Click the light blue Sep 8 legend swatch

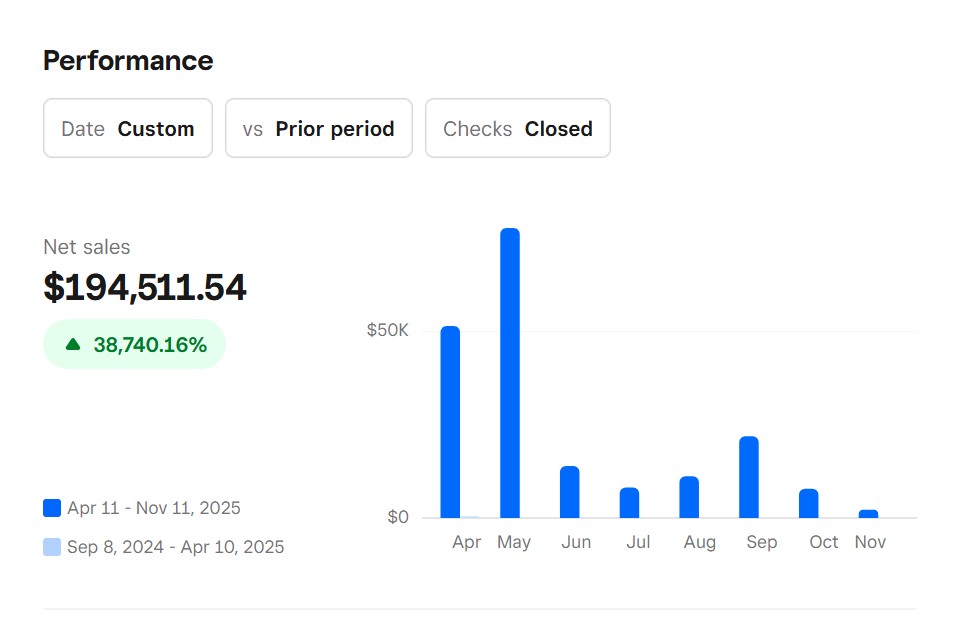point(52,547)
